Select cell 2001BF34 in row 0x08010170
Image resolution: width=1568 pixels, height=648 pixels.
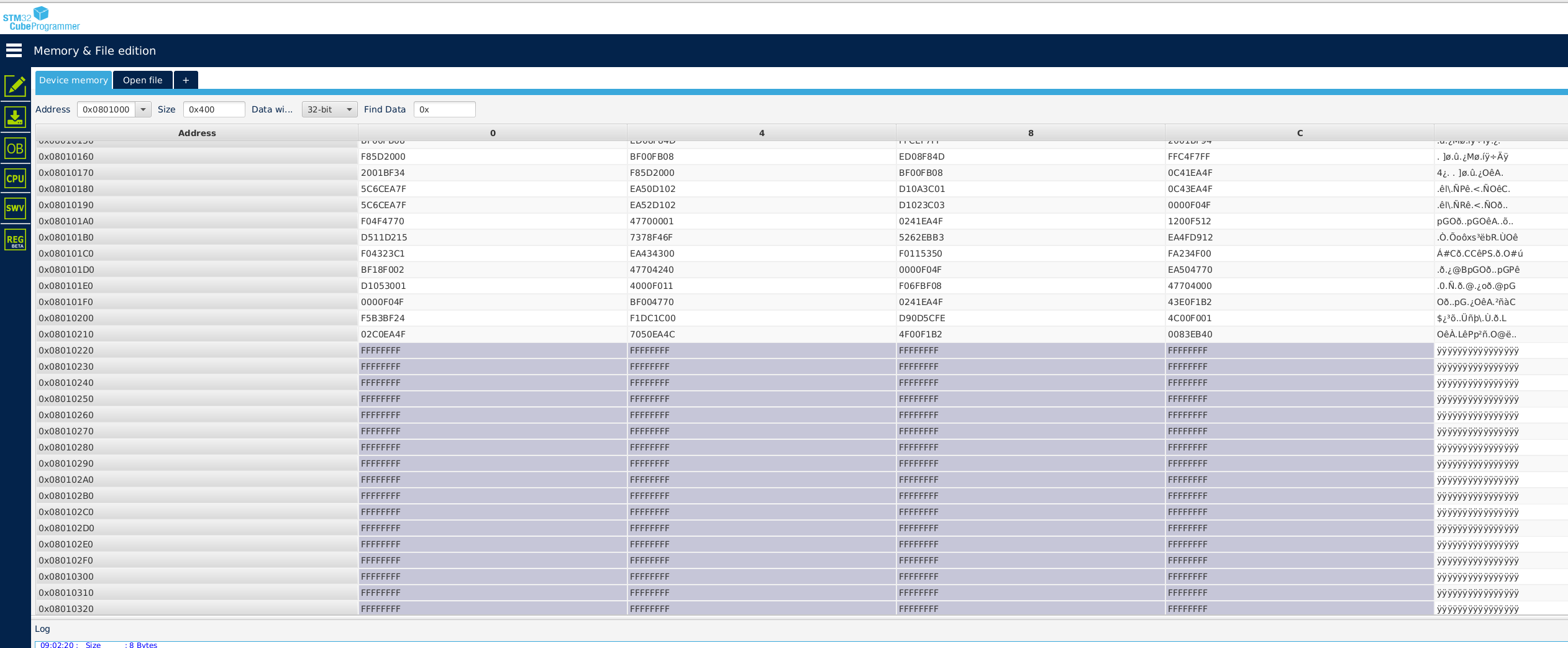[x=493, y=173]
